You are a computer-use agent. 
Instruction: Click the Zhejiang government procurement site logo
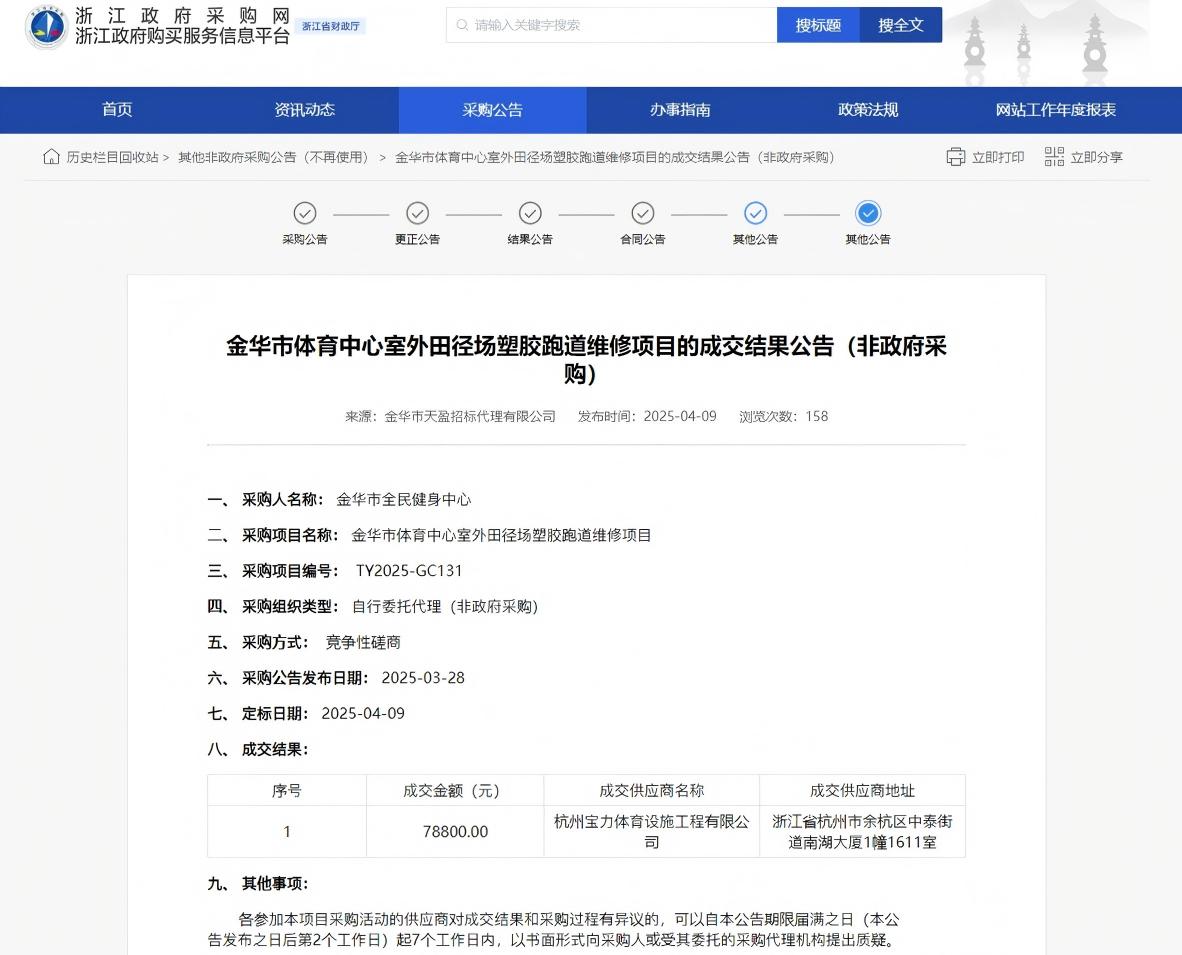pos(46,27)
